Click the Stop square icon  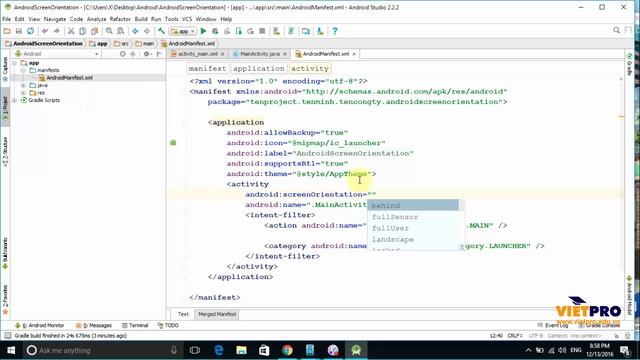(262, 31)
